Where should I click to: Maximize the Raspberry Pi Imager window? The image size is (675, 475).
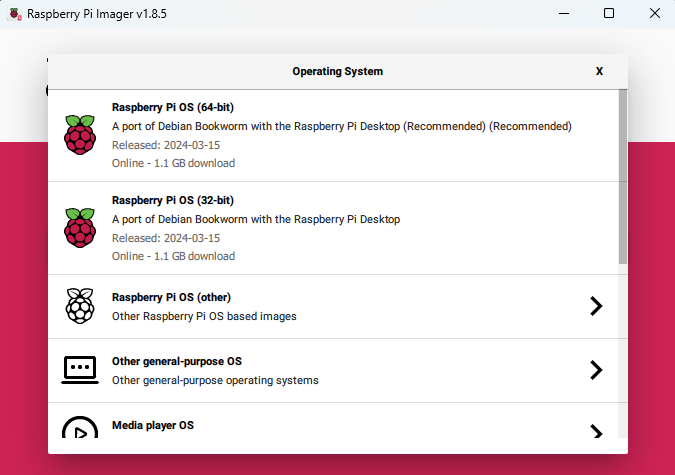tap(609, 13)
